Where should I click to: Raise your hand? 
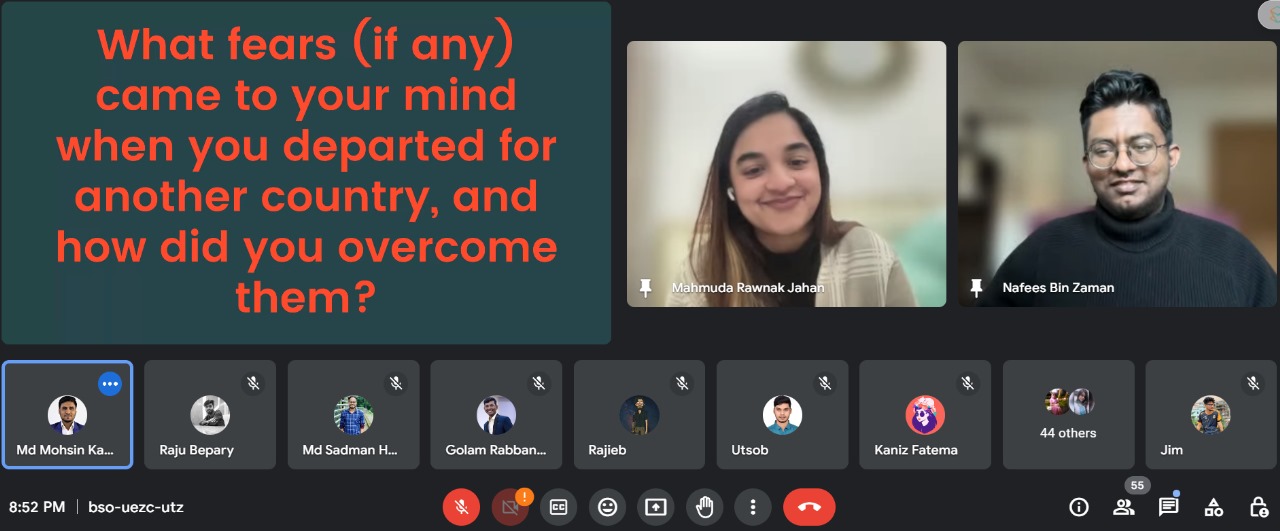point(704,507)
